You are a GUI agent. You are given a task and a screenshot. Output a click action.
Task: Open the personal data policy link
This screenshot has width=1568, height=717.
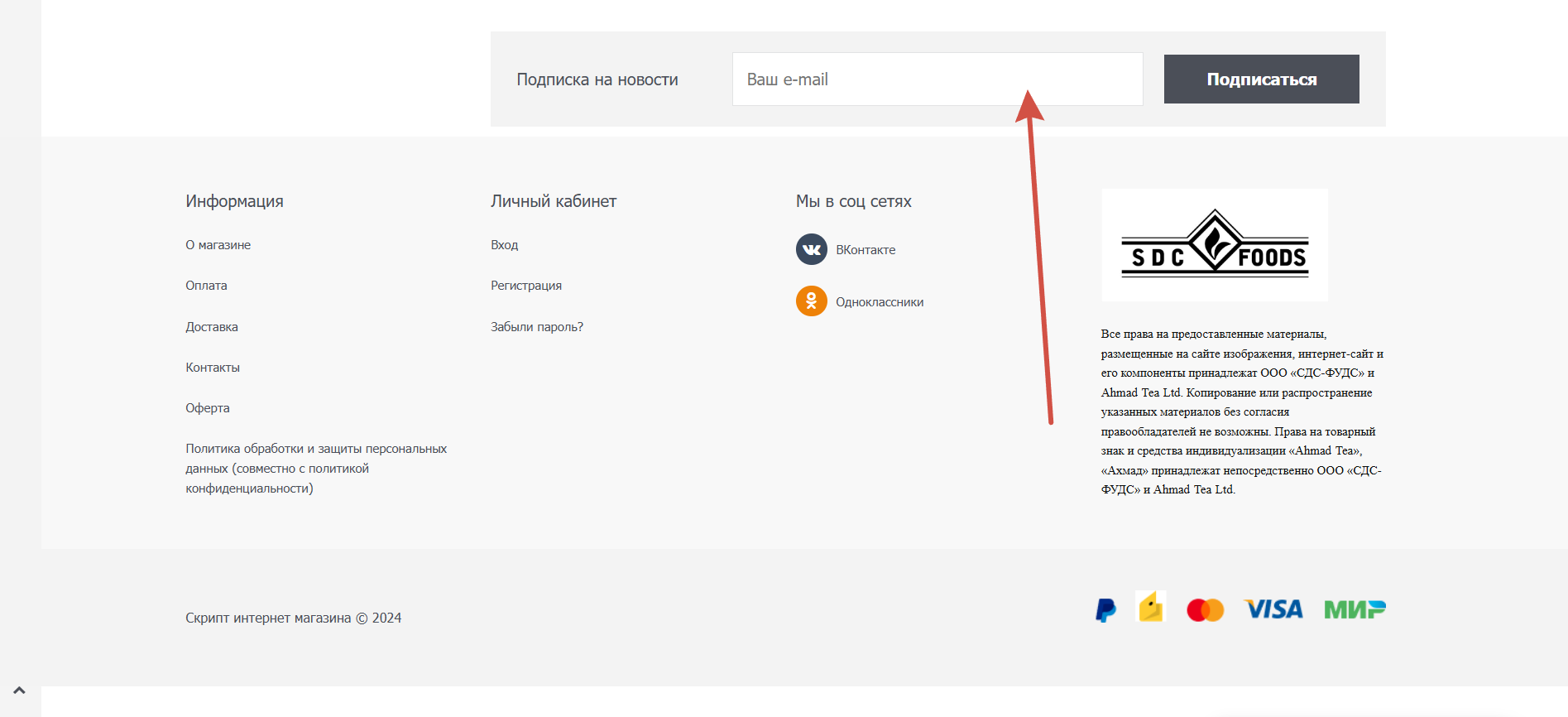click(x=316, y=469)
